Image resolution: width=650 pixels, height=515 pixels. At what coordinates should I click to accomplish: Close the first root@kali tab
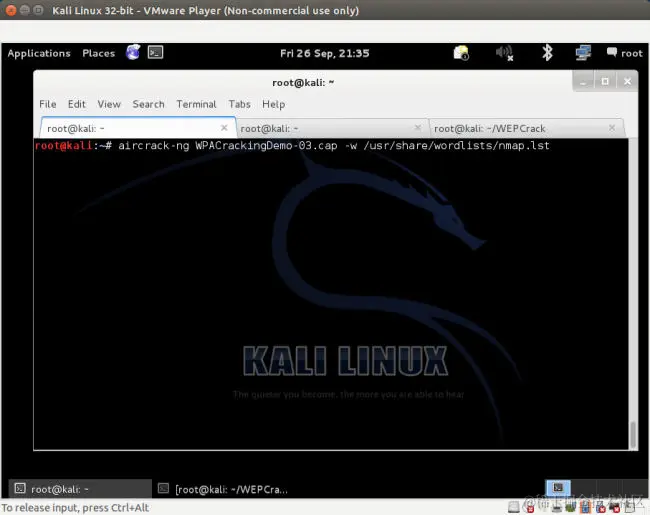point(224,128)
